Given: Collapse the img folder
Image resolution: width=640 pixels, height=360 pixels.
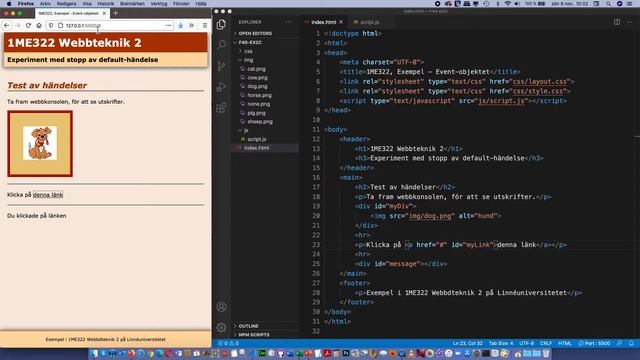Looking at the screenshot, I should pos(265,60).
